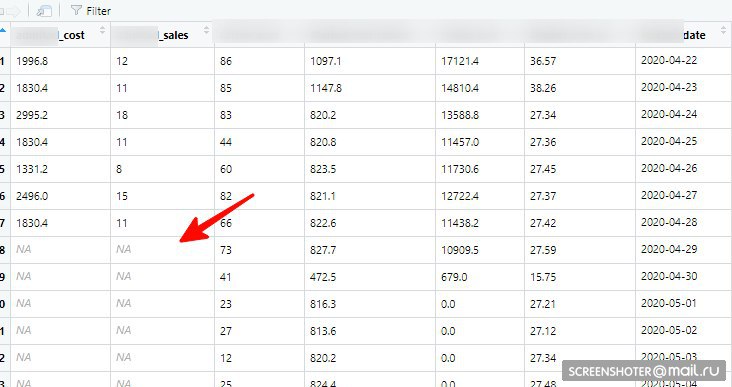Select cell value 85
732x387 pixels.
coord(226,88)
